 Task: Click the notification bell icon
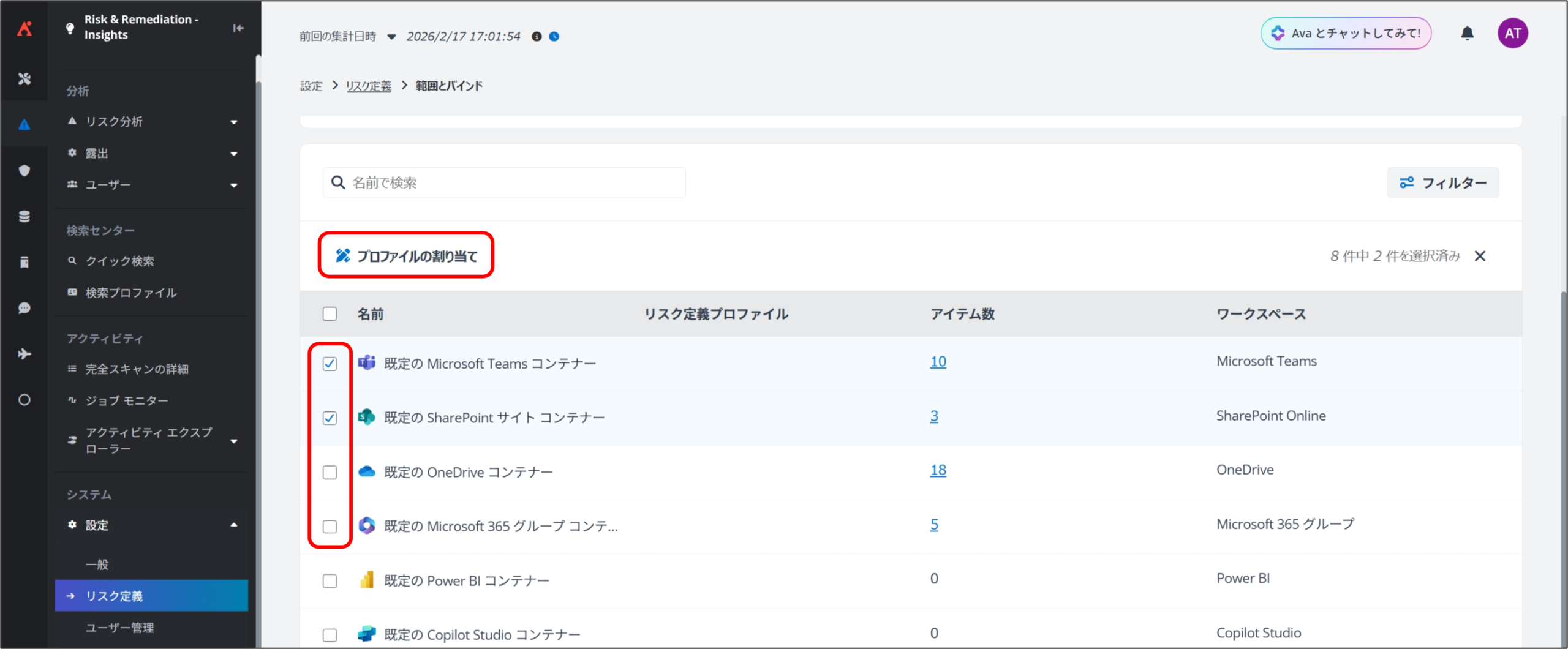click(1467, 33)
